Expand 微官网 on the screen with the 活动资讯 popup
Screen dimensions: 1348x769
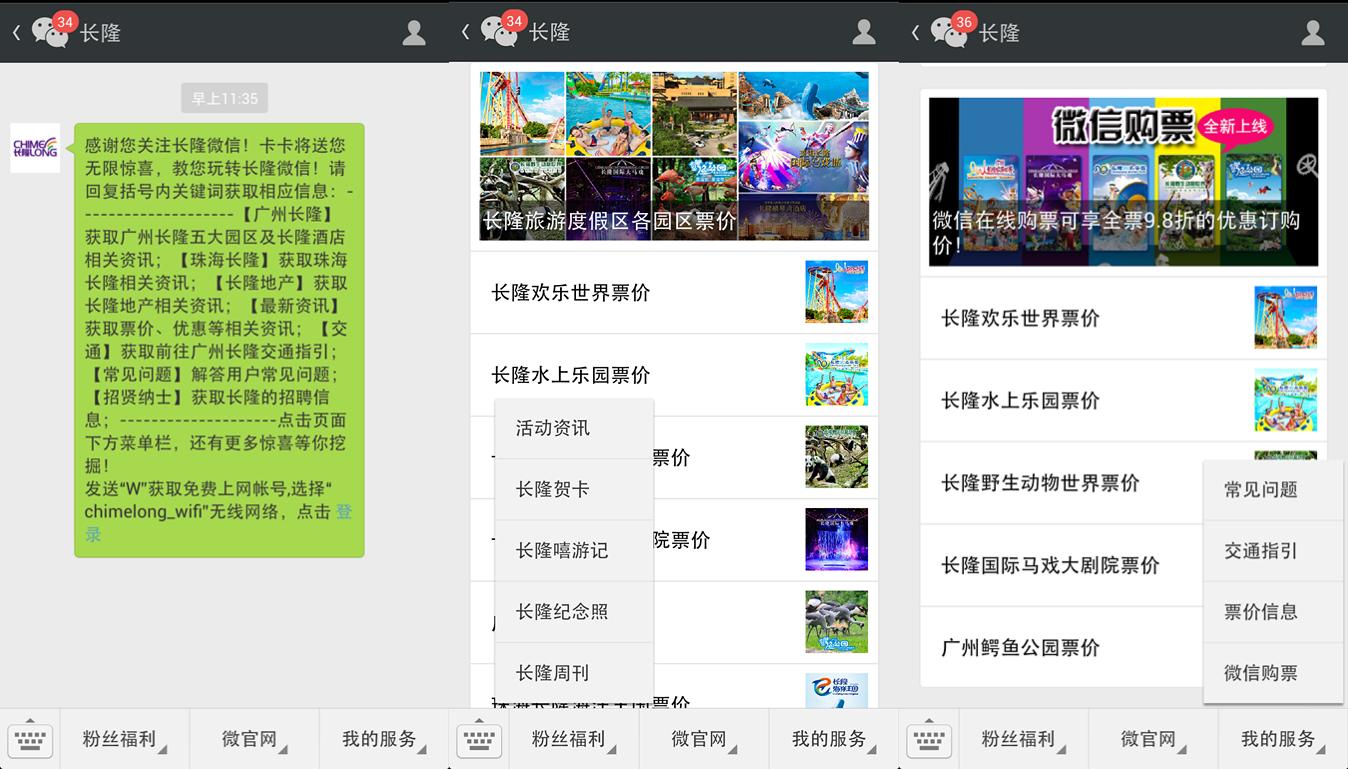[x=703, y=739]
